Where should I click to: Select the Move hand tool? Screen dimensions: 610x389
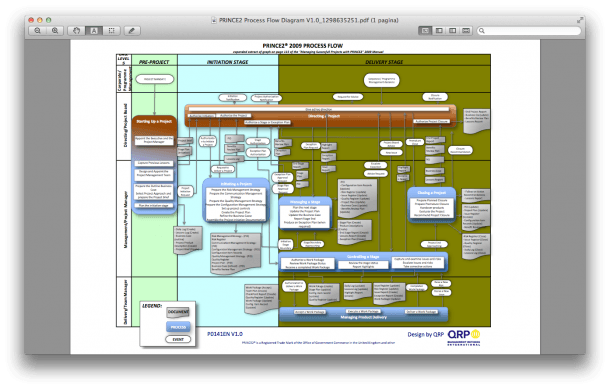point(76,30)
